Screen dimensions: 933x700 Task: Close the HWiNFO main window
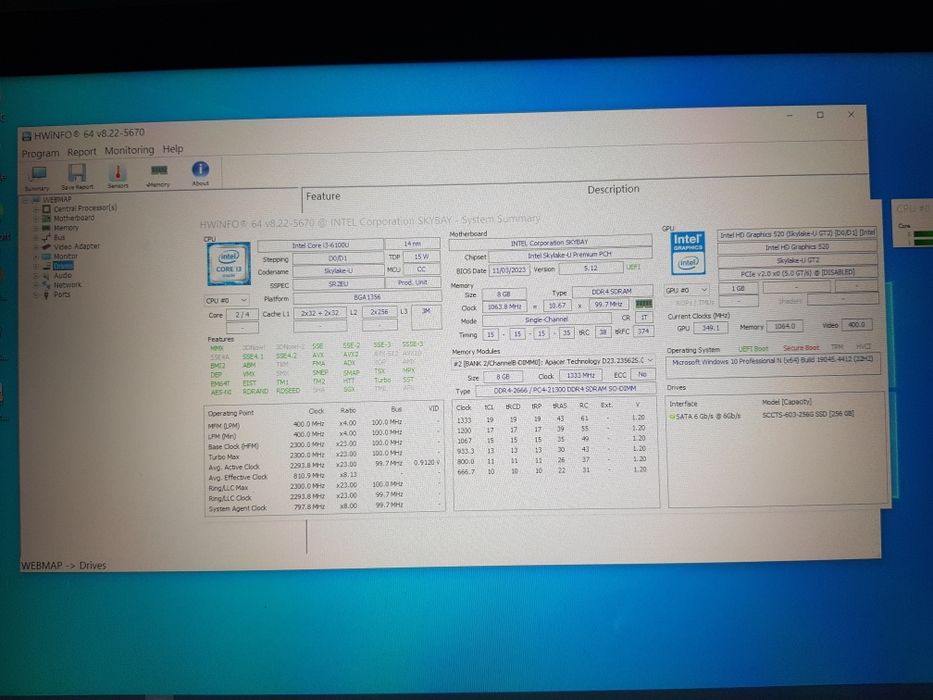[x=851, y=114]
